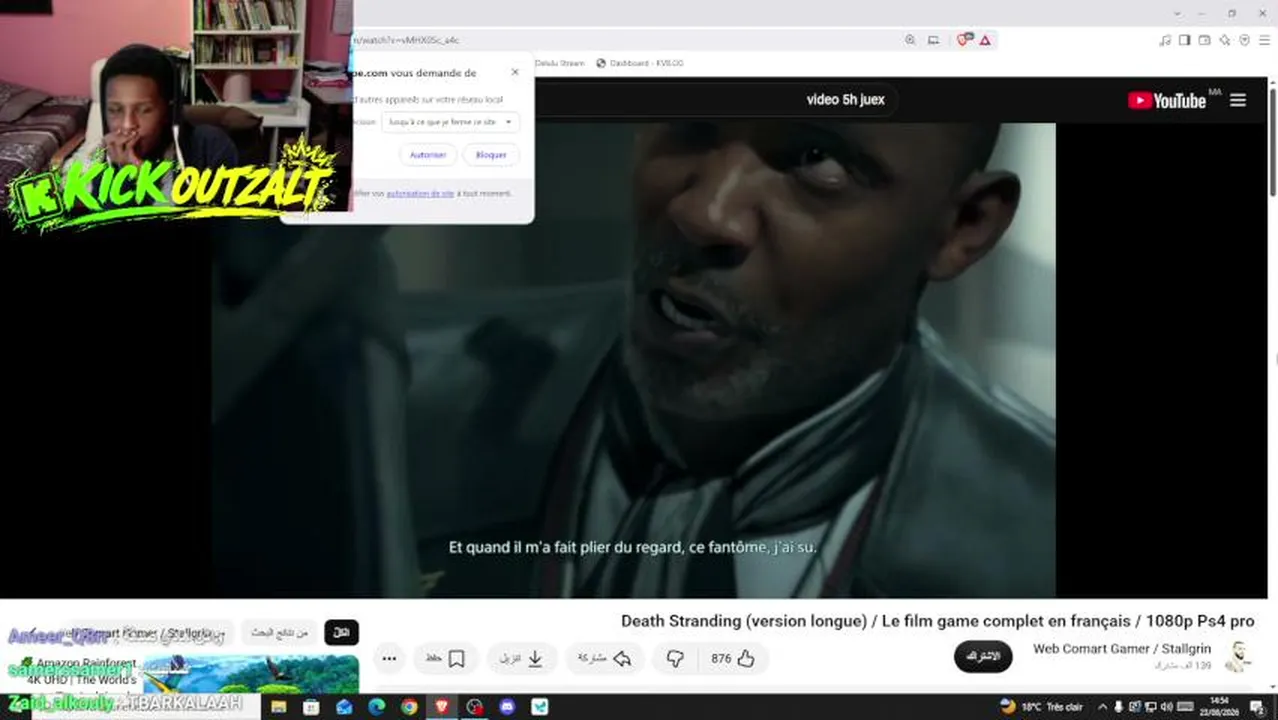Open the Brave wallet icon
Screen dimensions: 1278x720
point(1205,40)
